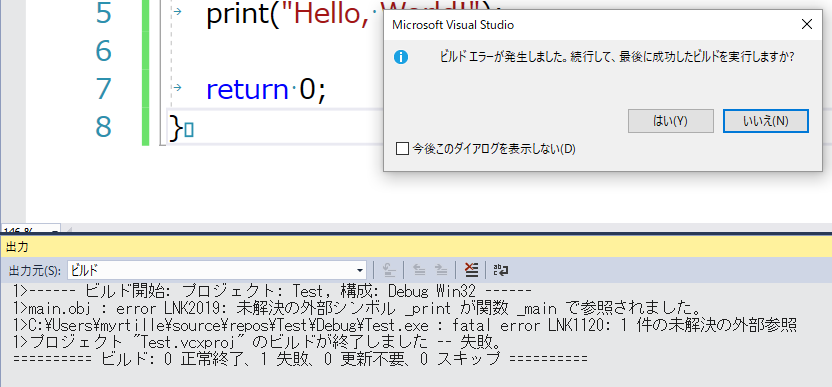Close the Microsoft Visual Studio dialog

[x=807, y=24]
